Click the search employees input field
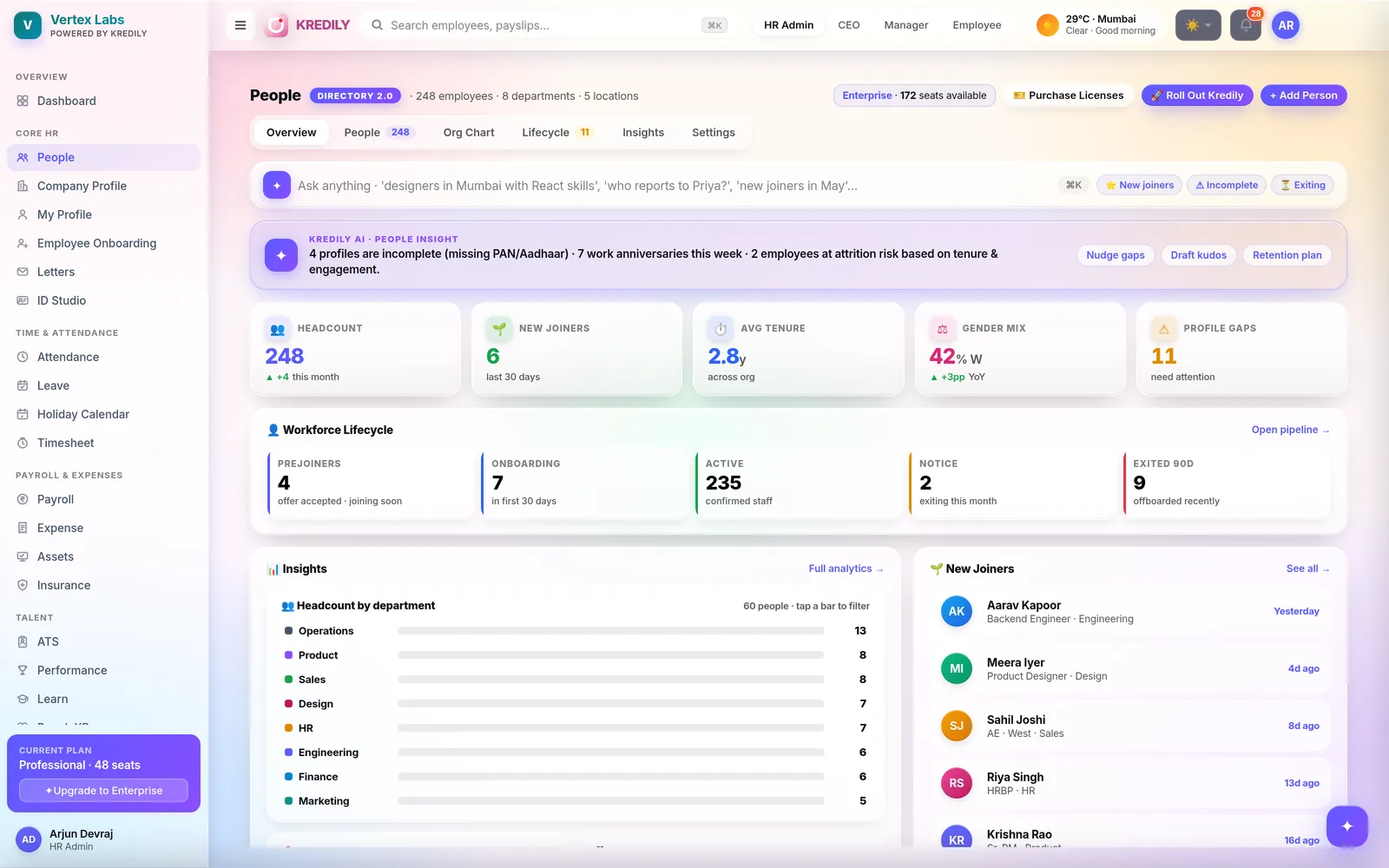The image size is (1389, 868). coord(549,25)
